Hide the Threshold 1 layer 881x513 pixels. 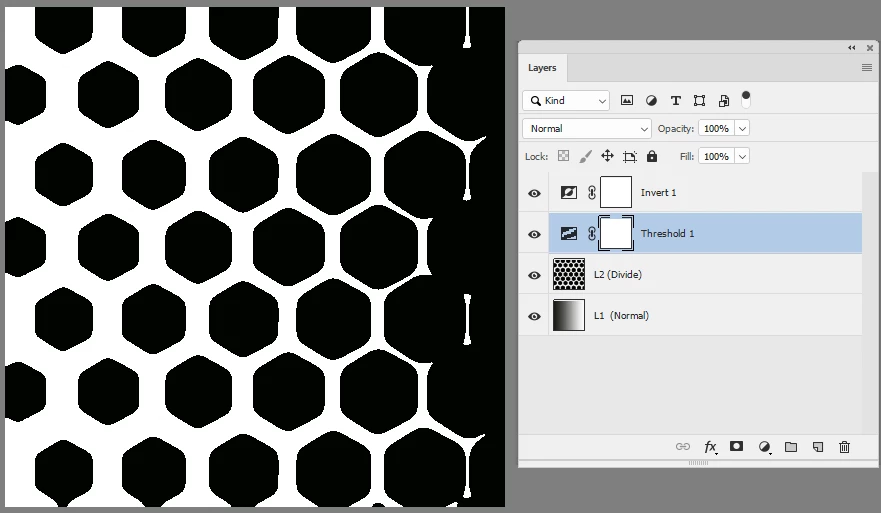534,234
